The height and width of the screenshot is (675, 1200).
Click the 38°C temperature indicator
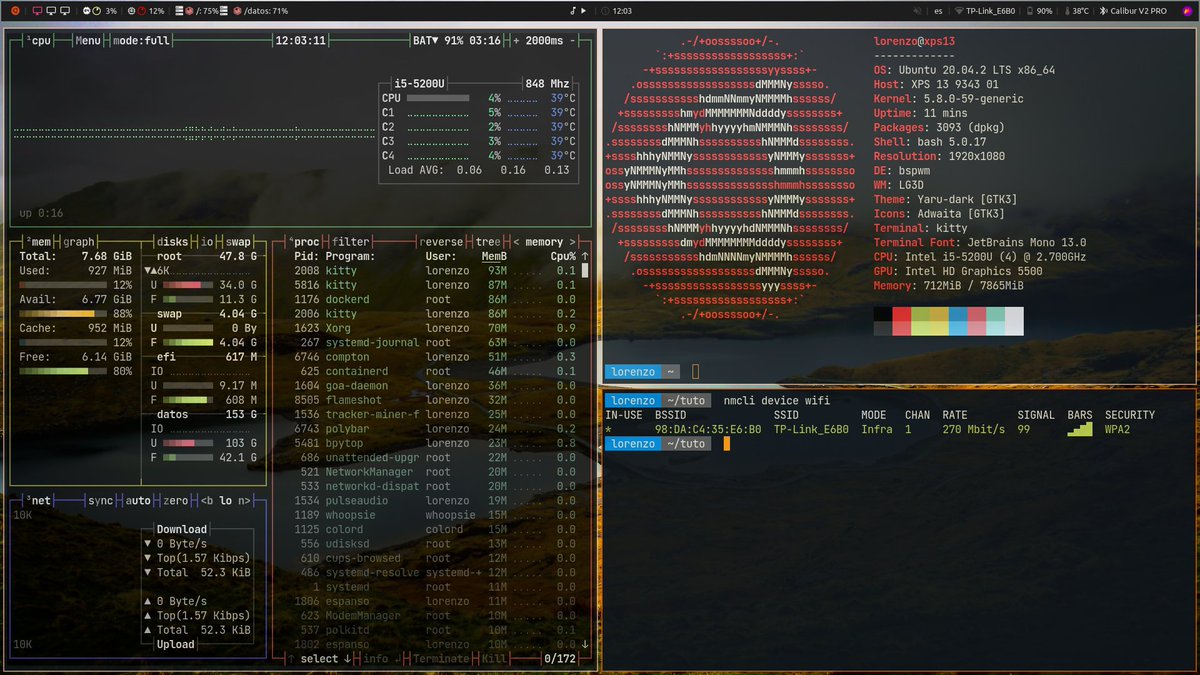(x=1075, y=11)
